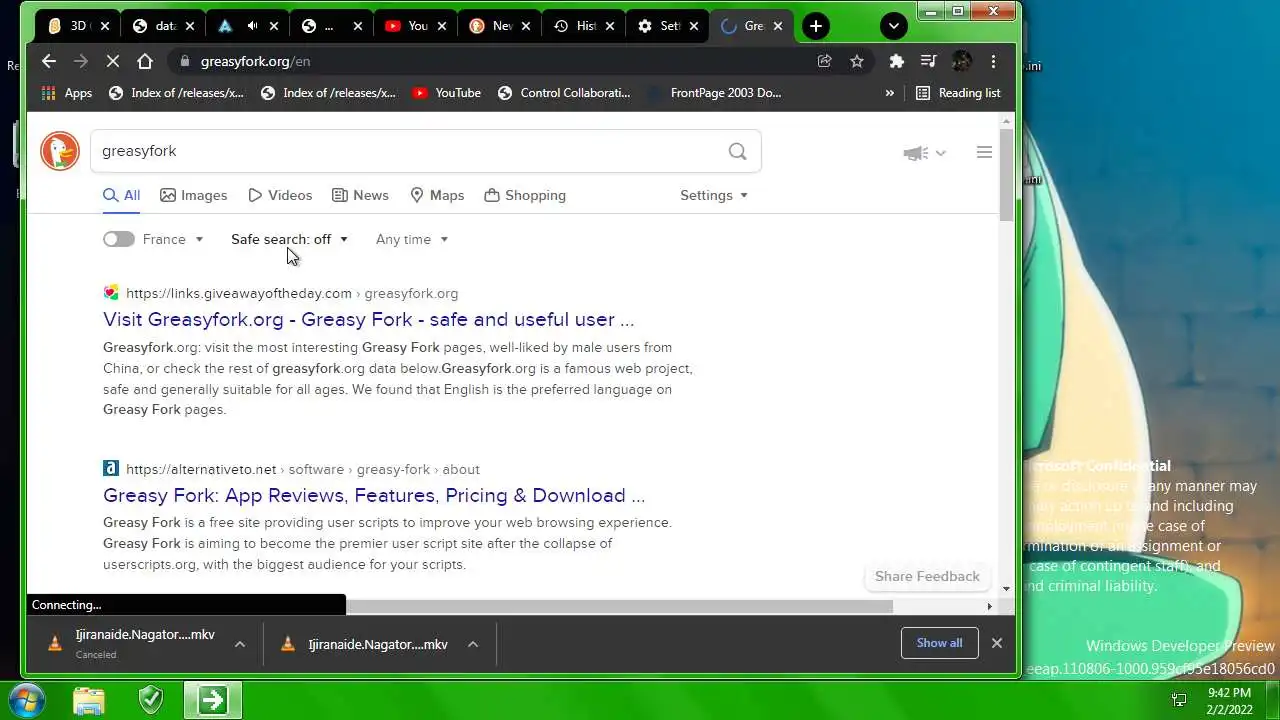This screenshot has height=720, width=1280.
Task: Click the horizontal page scrollbar thumb
Action: click(618, 606)
